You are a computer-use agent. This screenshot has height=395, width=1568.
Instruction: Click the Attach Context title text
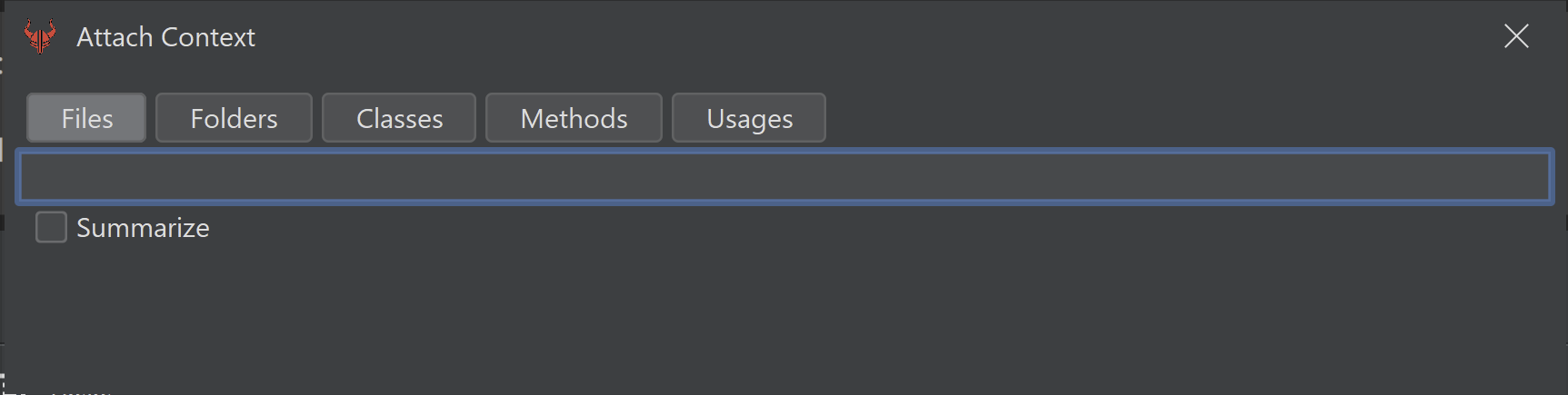click(x=165, y=37)
